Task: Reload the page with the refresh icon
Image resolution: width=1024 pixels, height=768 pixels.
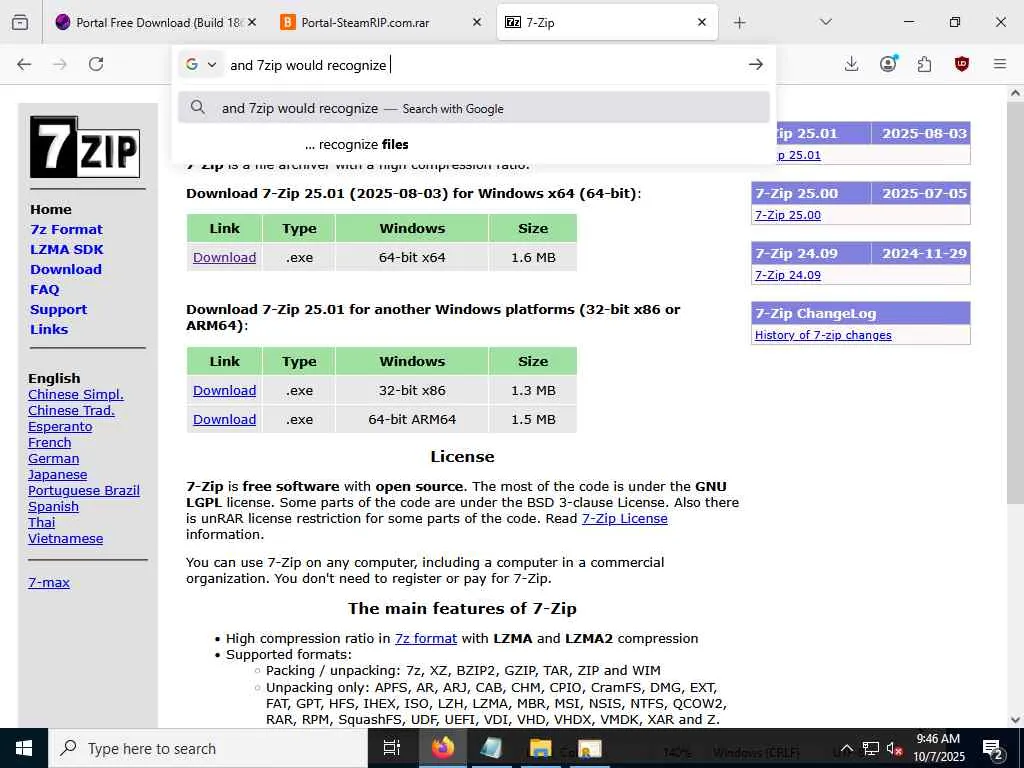Action: point(96,64)
